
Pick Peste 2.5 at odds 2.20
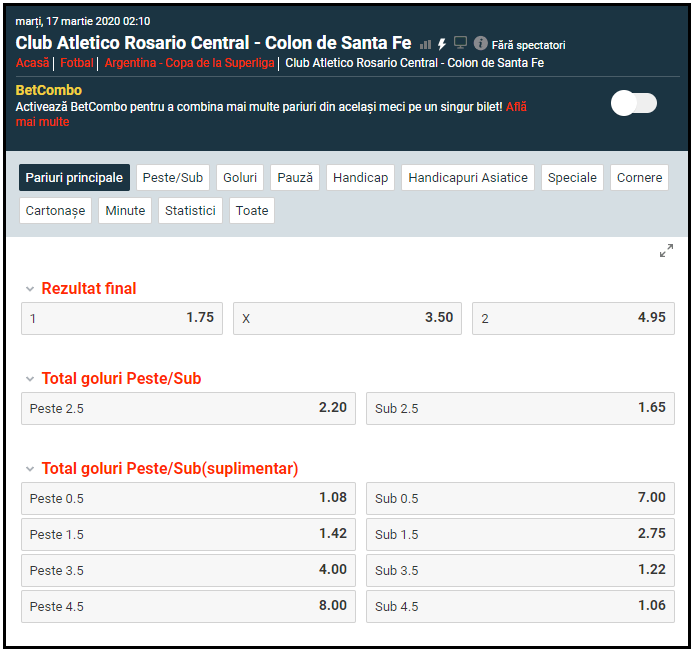click(x=188, y=408)
